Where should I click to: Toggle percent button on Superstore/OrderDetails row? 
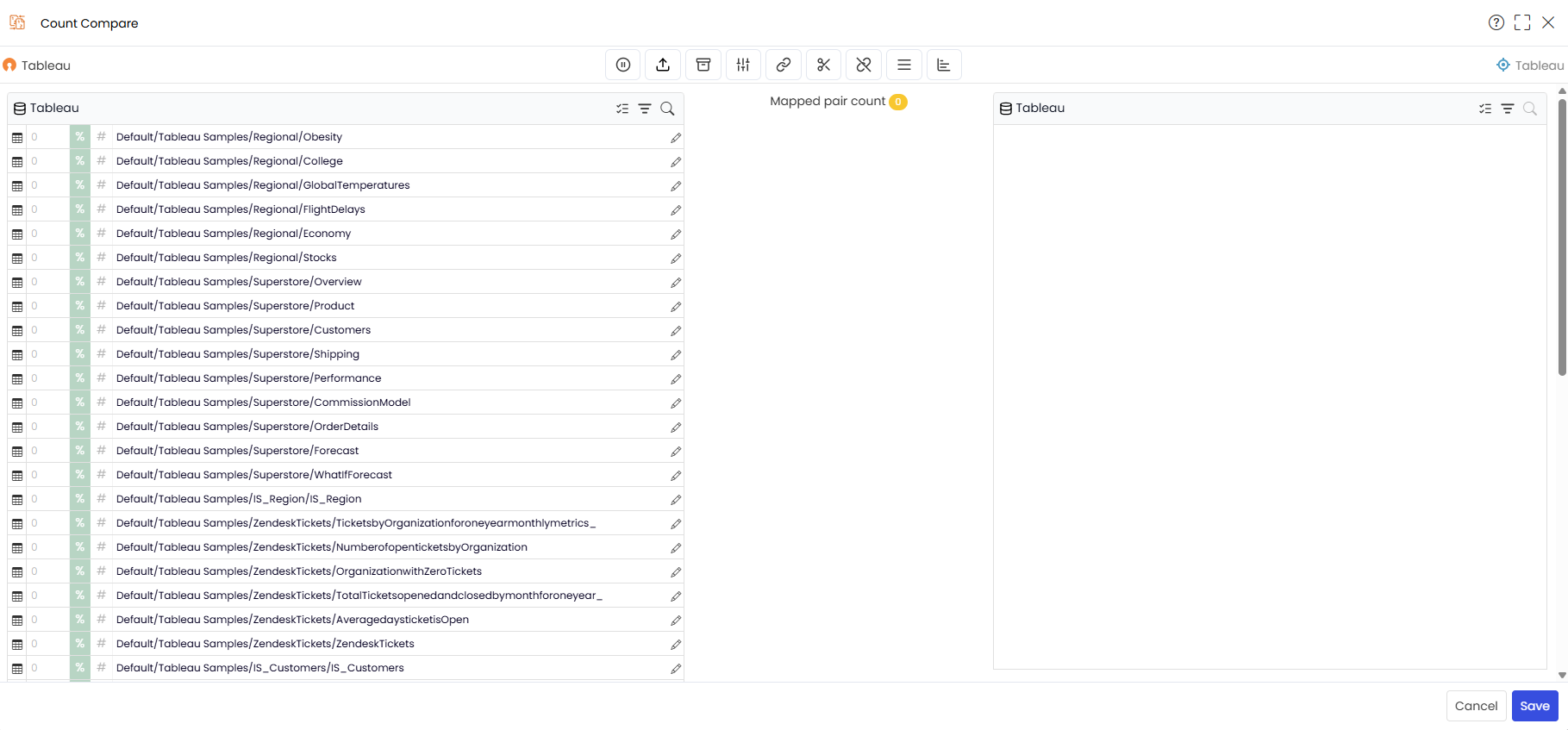pos(80,427)
